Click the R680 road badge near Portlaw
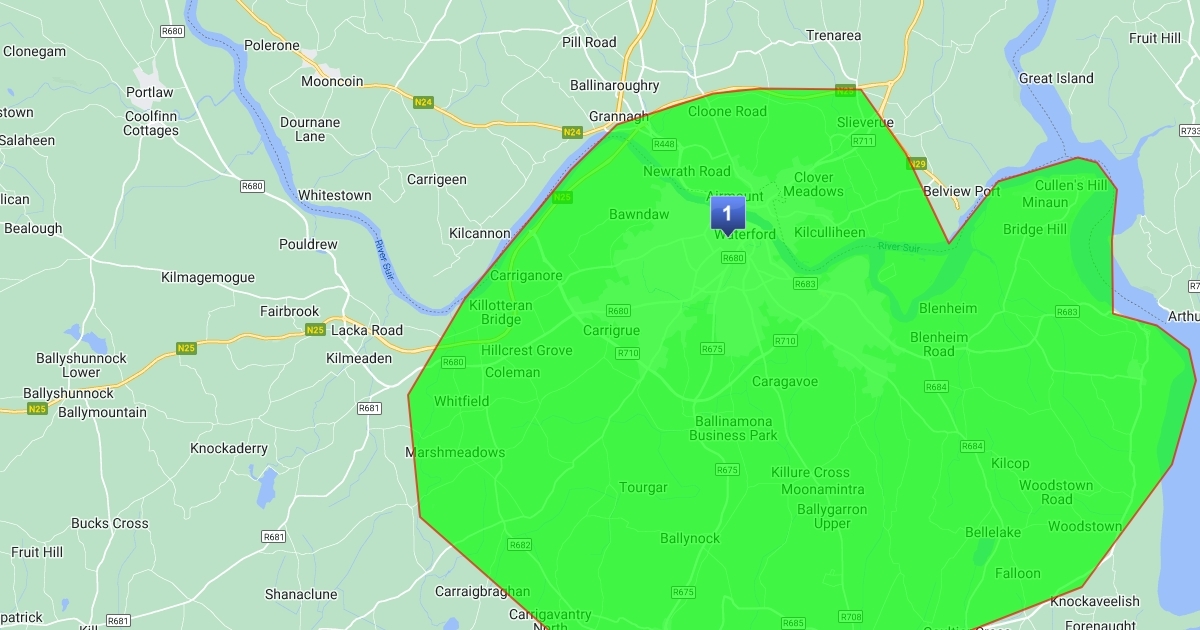The height and width of the screenshot is (630, 1200). pos(172,32)
